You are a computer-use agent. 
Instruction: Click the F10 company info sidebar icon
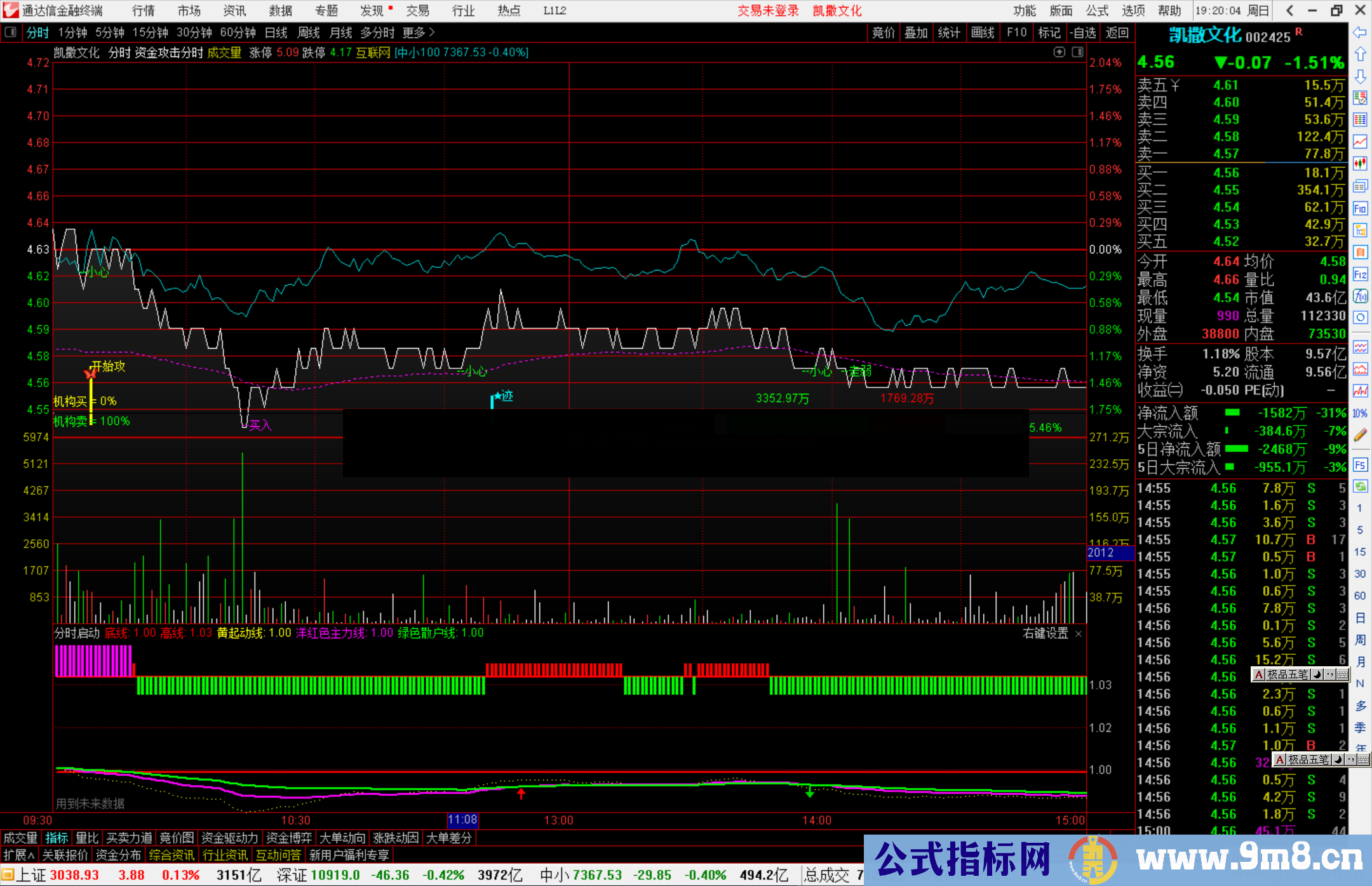[x=1360, y=208]
